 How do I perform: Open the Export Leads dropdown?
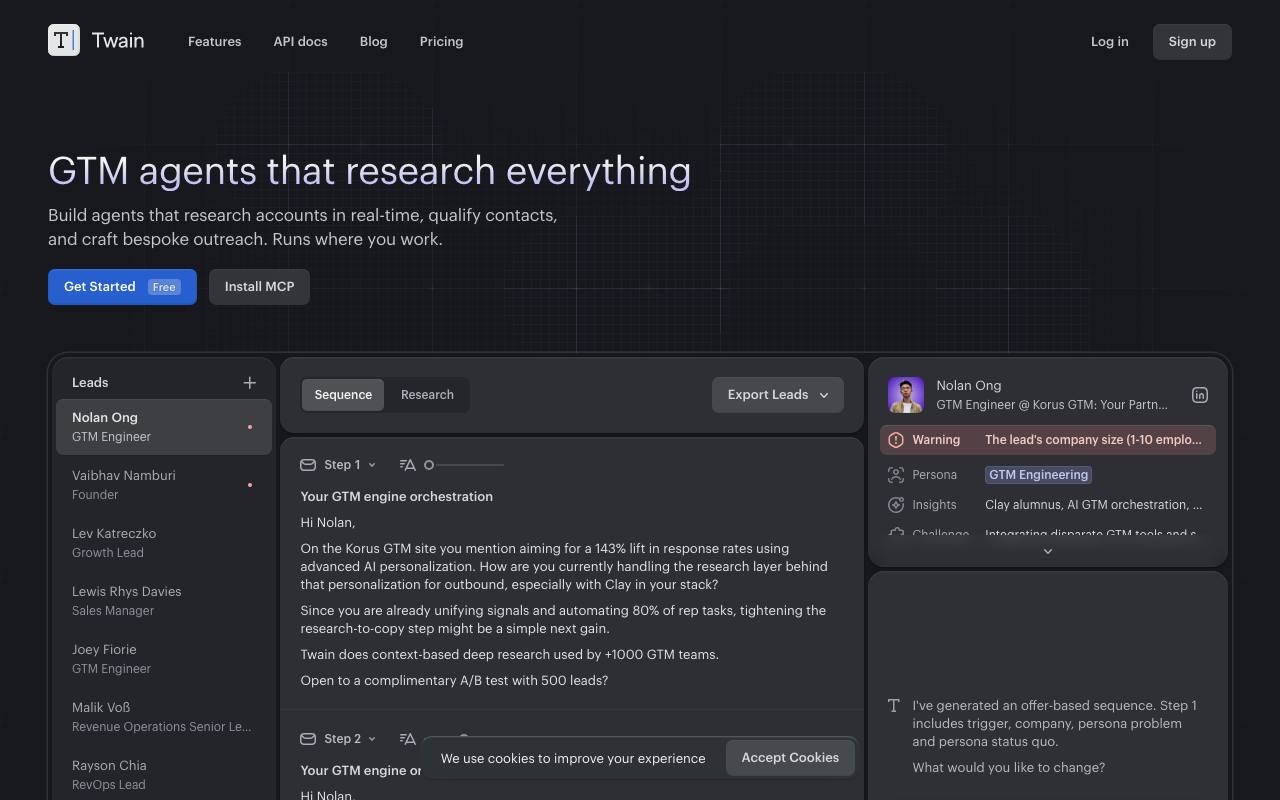pyautogui.click(x=778, y=394)
